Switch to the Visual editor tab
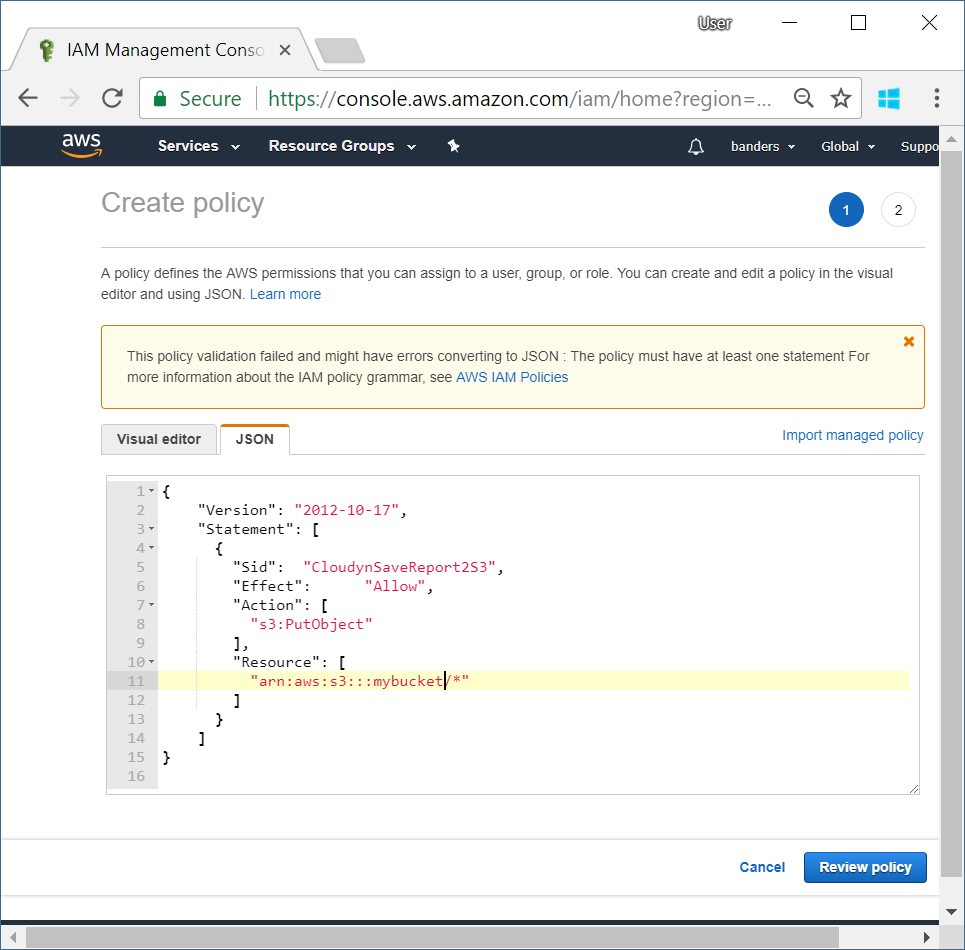Screen dimensions: 965x950 (159, 439)
